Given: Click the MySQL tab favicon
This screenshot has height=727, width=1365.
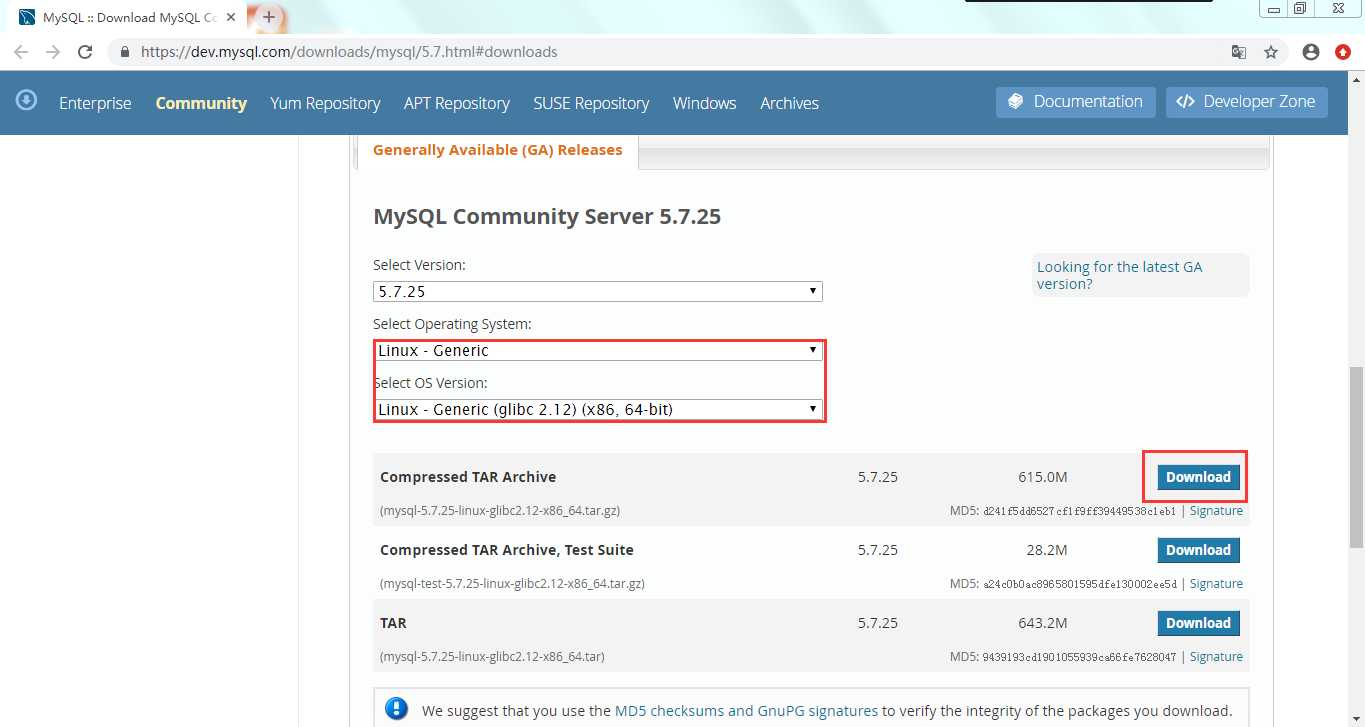Looking at the screenshot, I should pyautogui.click(x=28, y=17).
